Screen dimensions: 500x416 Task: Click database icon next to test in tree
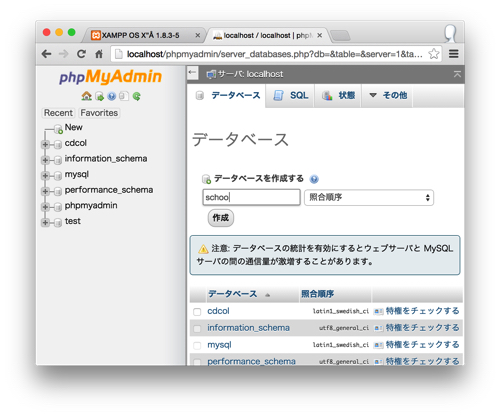58,222
